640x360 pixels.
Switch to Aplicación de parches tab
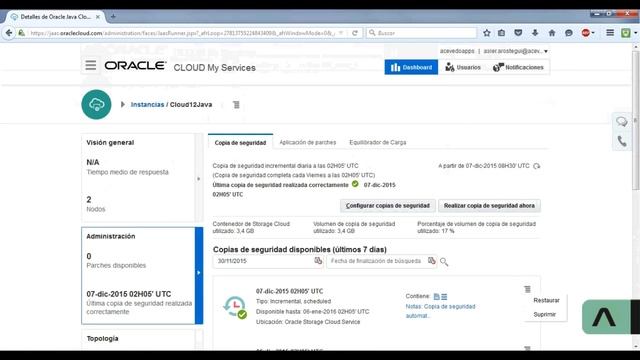(x=308, y=142)
